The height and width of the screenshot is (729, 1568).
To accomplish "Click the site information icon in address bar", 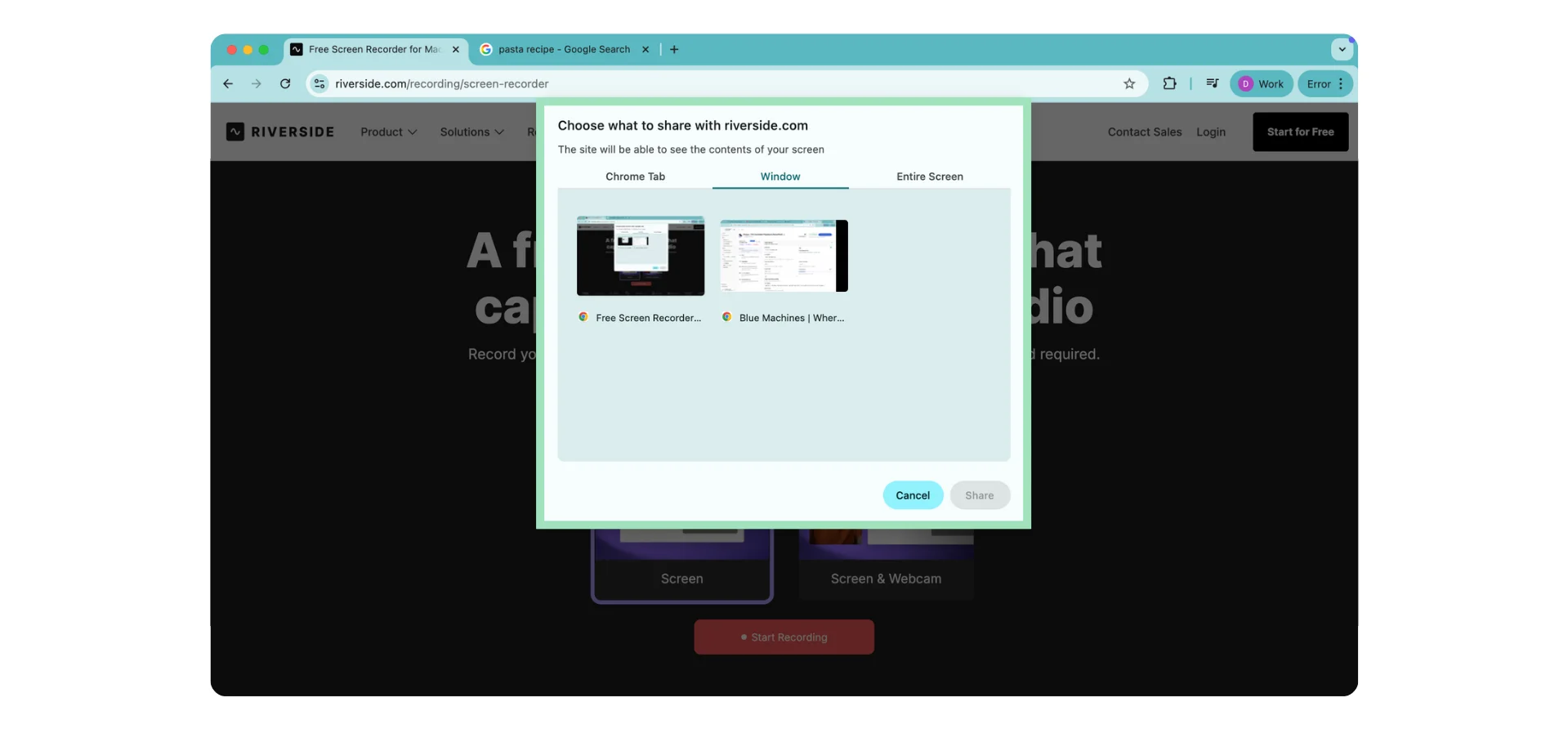I will [319, 83].
